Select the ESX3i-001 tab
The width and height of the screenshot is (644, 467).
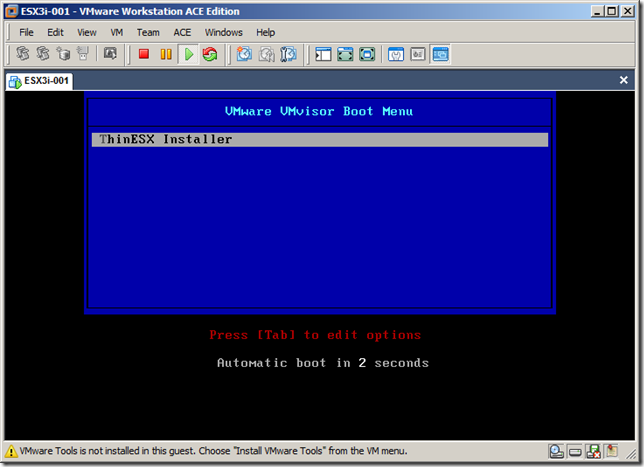point(40,81)
